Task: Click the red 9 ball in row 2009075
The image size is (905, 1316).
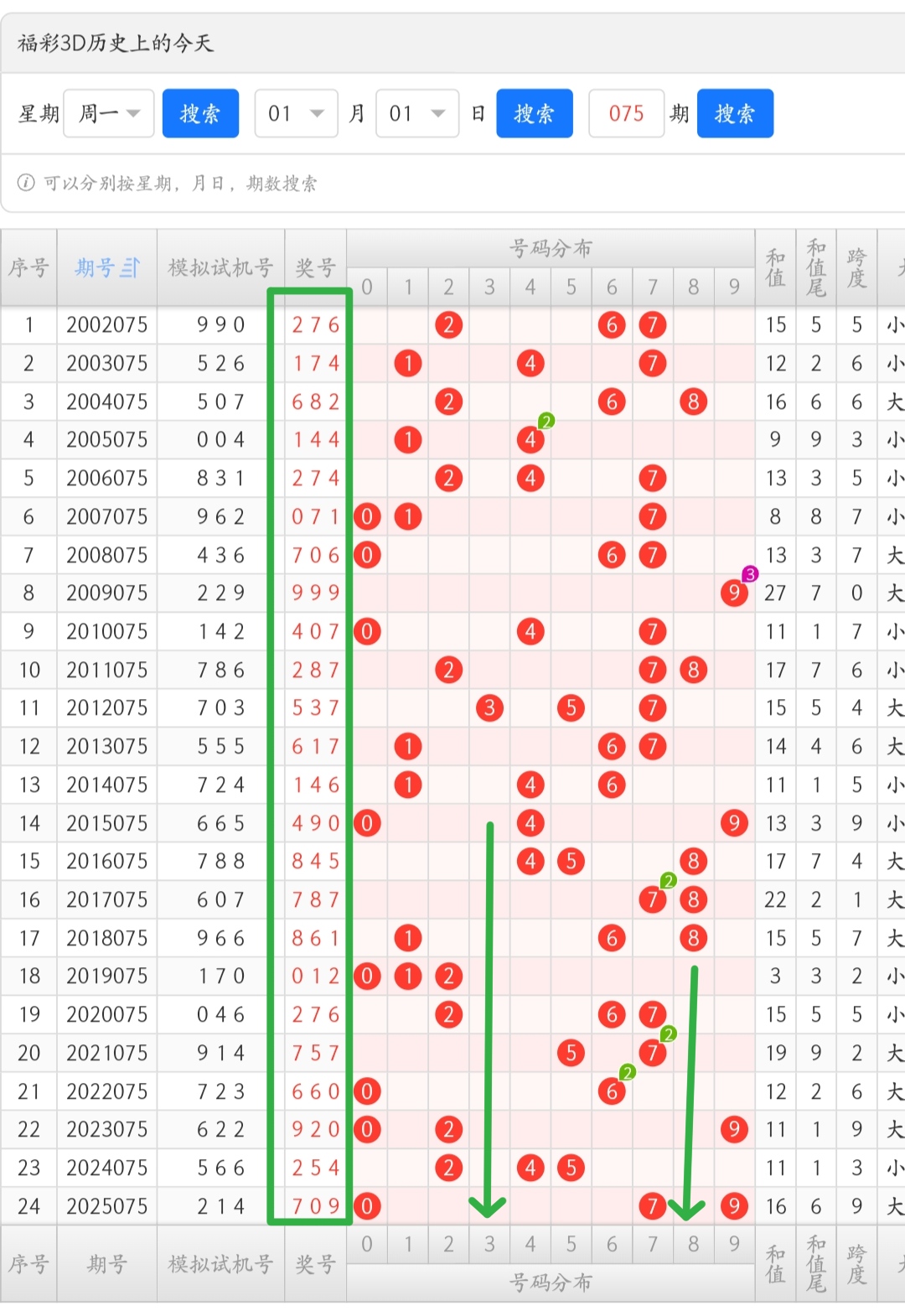Action: click(734, 593)
